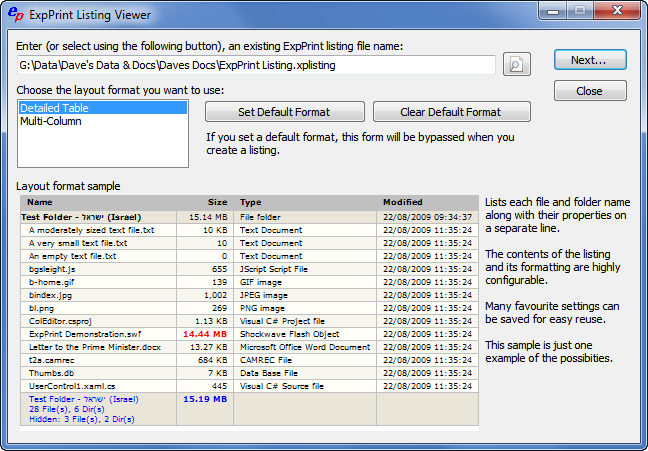Image resolution: width=648 pixels, height=451 pixels.
Task: Click the listing file name input field
Action: click(256, 65)
